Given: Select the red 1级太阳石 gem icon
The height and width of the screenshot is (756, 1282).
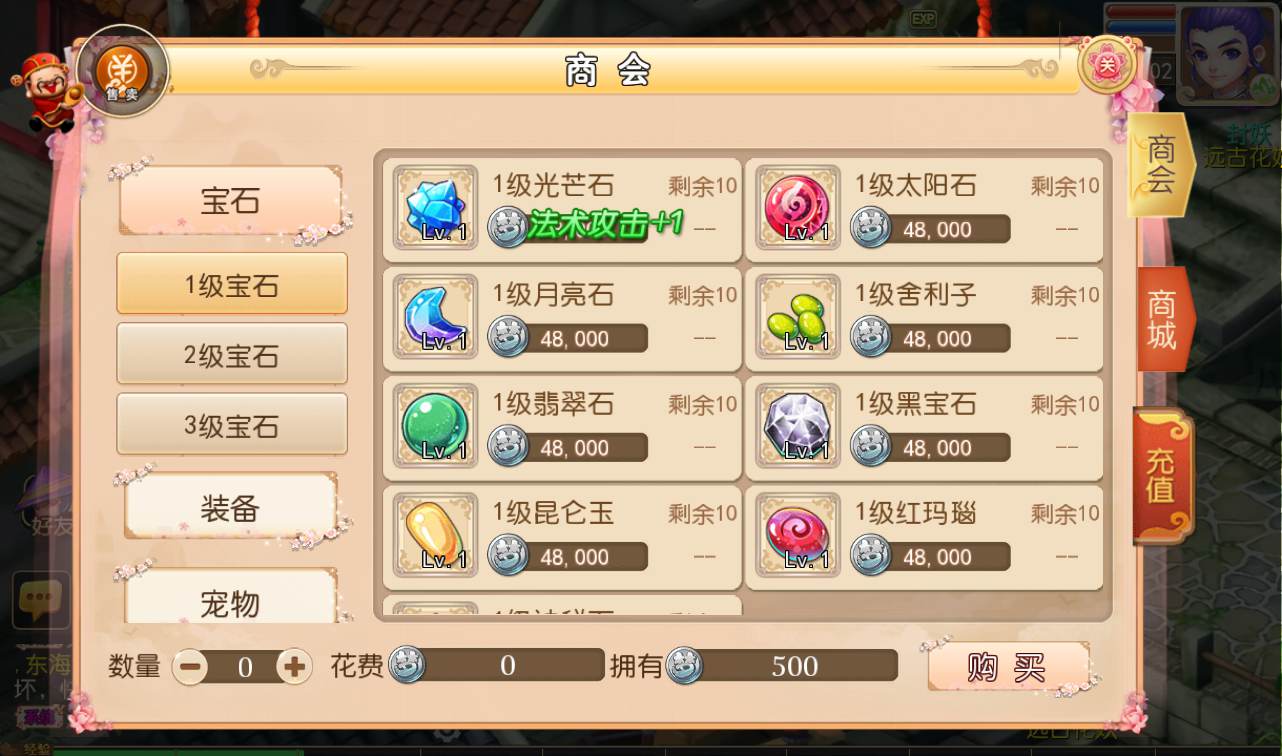Looking at the screenshot, I should pos(798,207).
